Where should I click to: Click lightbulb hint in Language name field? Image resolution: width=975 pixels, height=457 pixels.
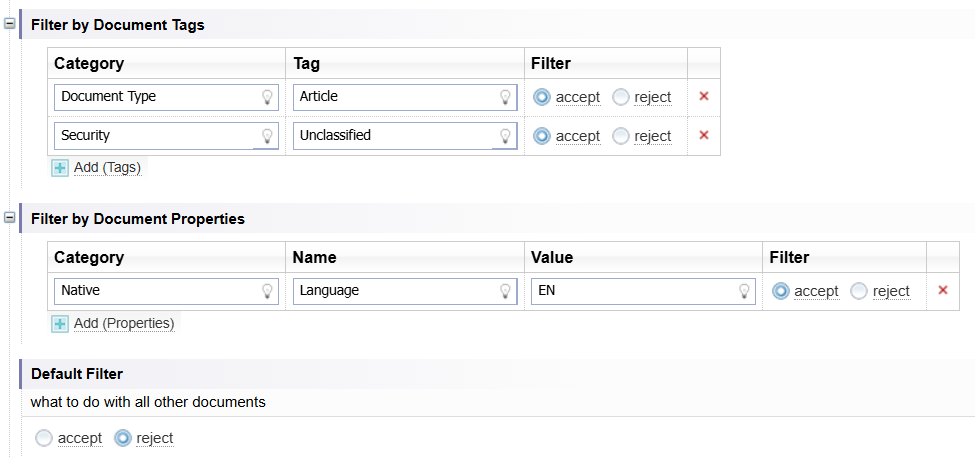pos(505,291)
